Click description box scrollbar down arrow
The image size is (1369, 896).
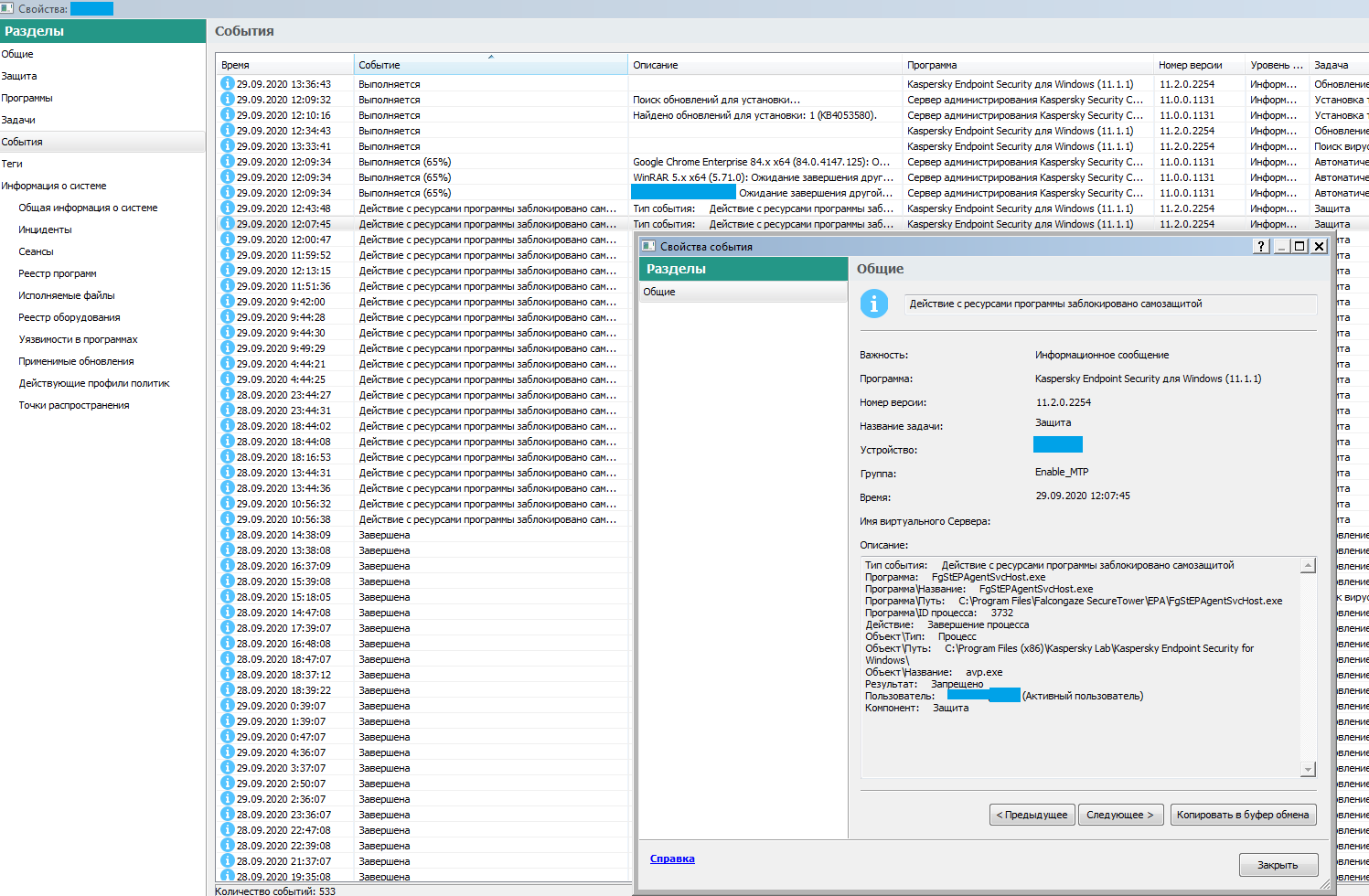[x=1308, y=769]
